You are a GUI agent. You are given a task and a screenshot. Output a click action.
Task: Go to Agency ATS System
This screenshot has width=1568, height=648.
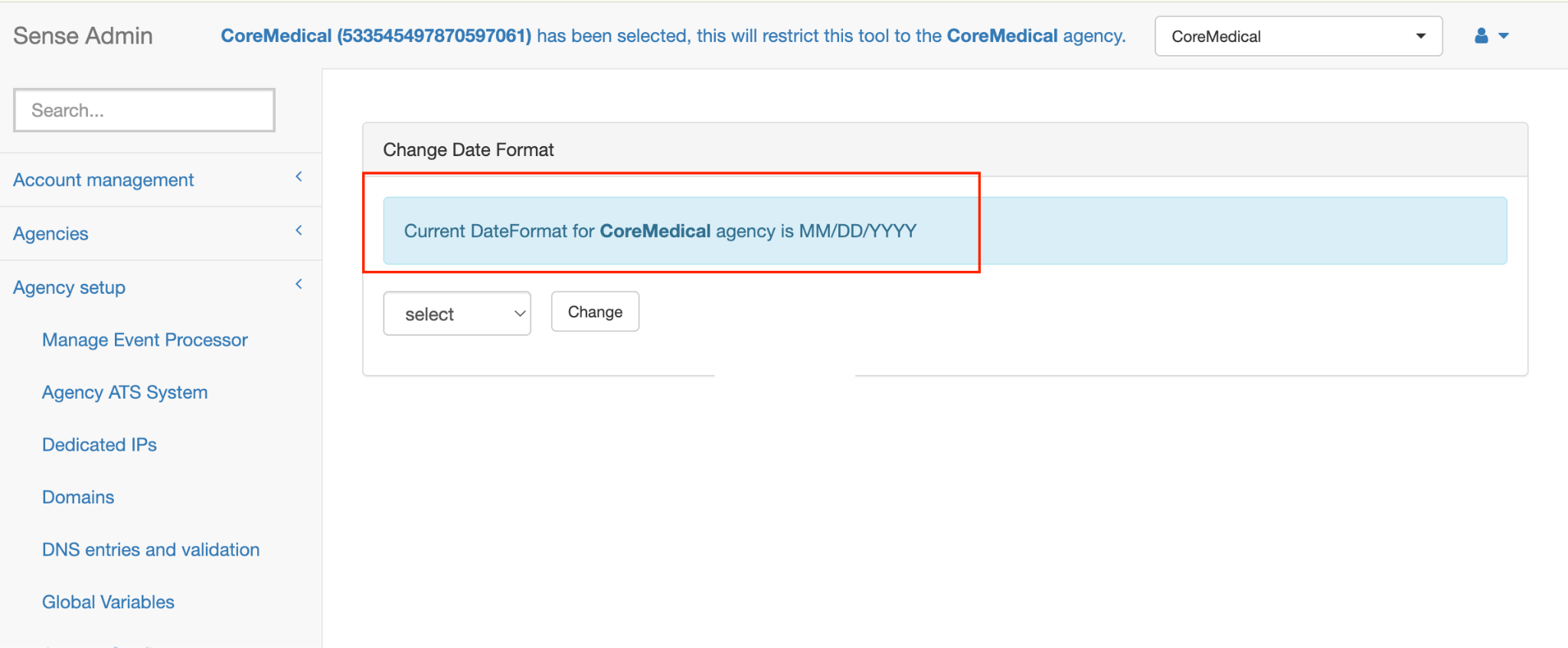point(125,392)
